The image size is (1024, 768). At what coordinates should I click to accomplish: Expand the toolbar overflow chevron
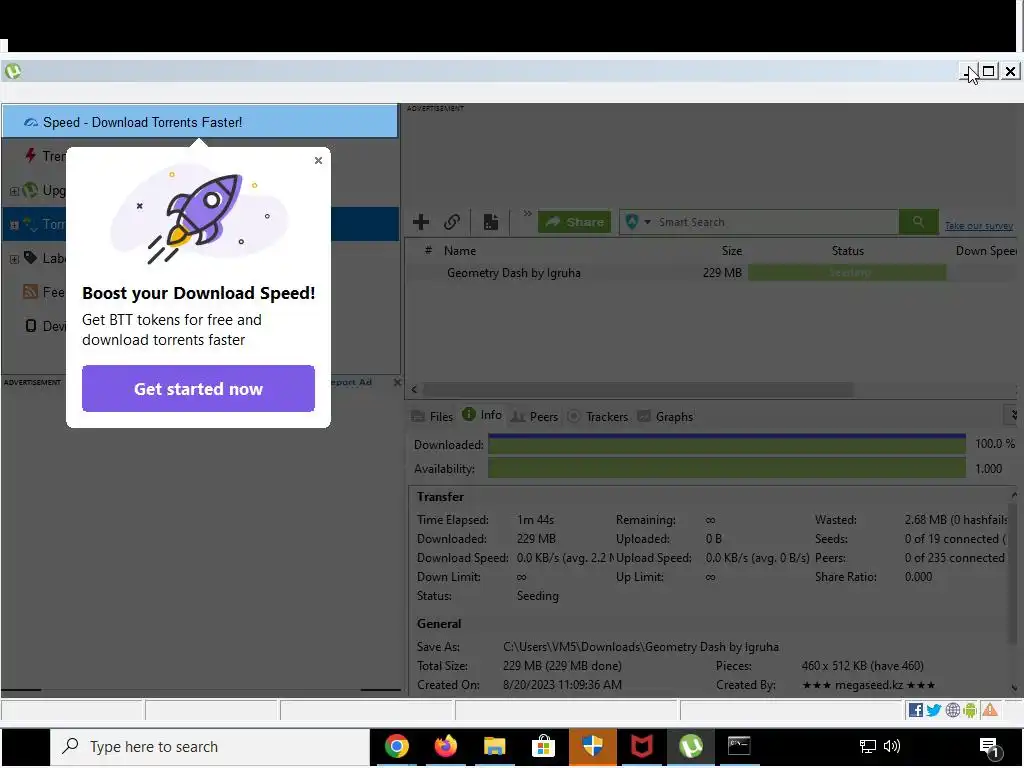[527, 214]
